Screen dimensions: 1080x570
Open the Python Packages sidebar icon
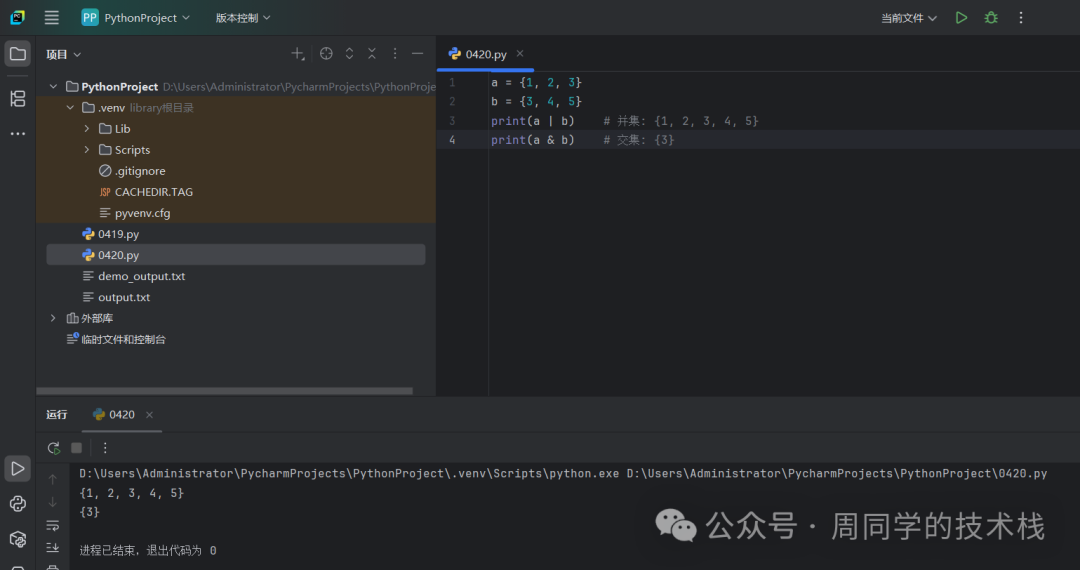tap(18, 539)
